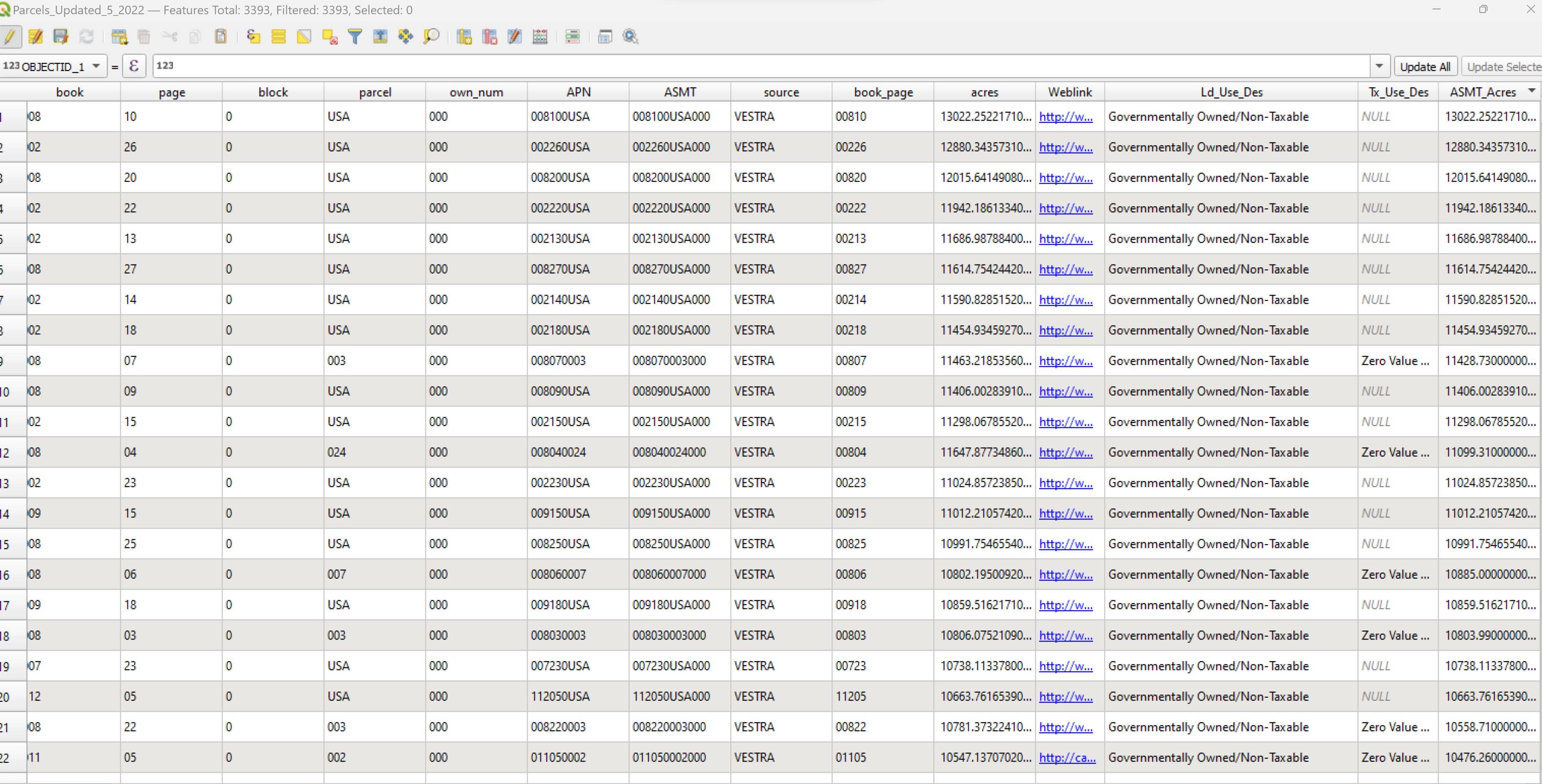Sort by the ASMT column header
1542x784 pixels.
click(680, 92)
